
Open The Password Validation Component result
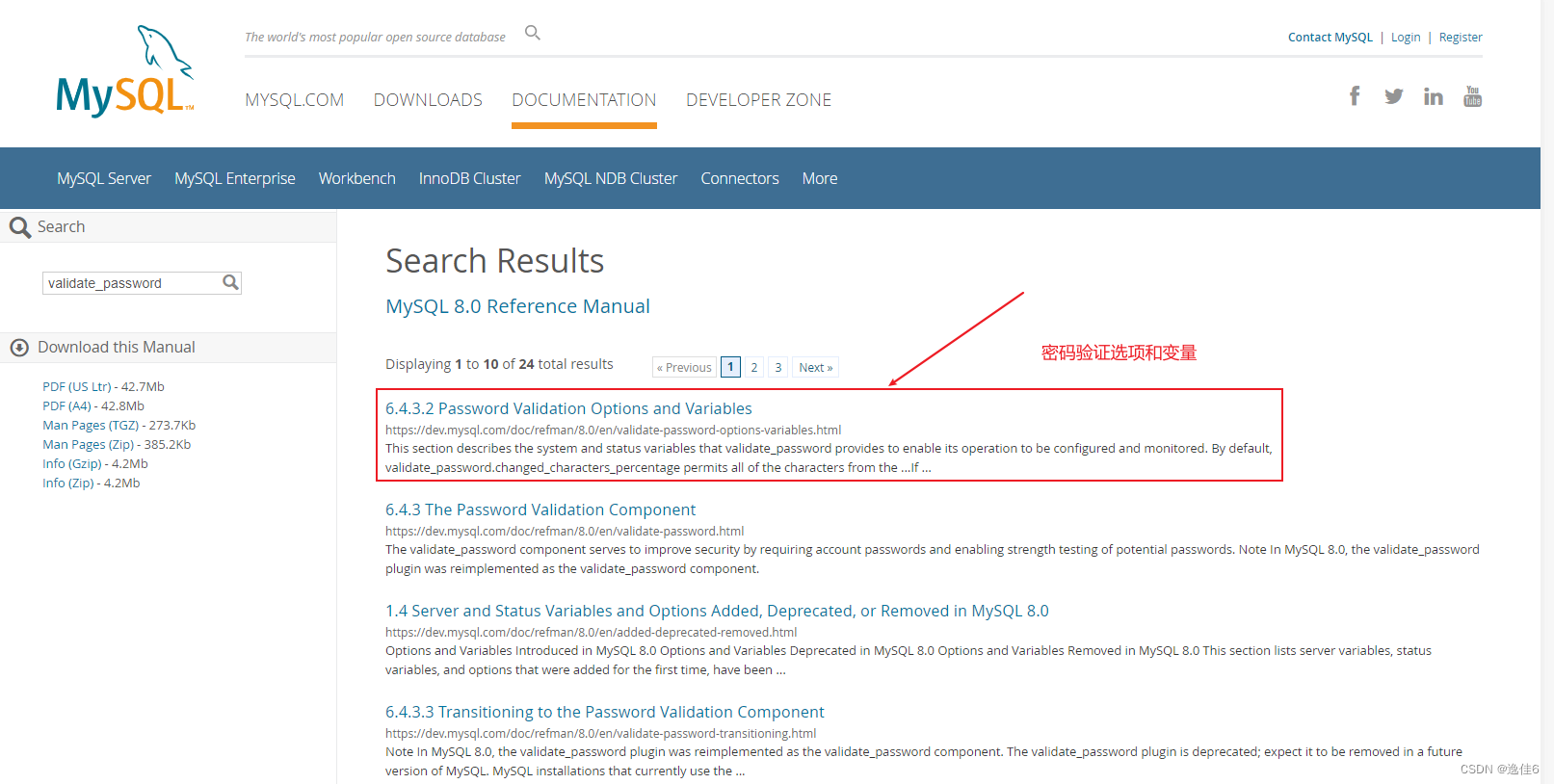click(x=540, y=510)
